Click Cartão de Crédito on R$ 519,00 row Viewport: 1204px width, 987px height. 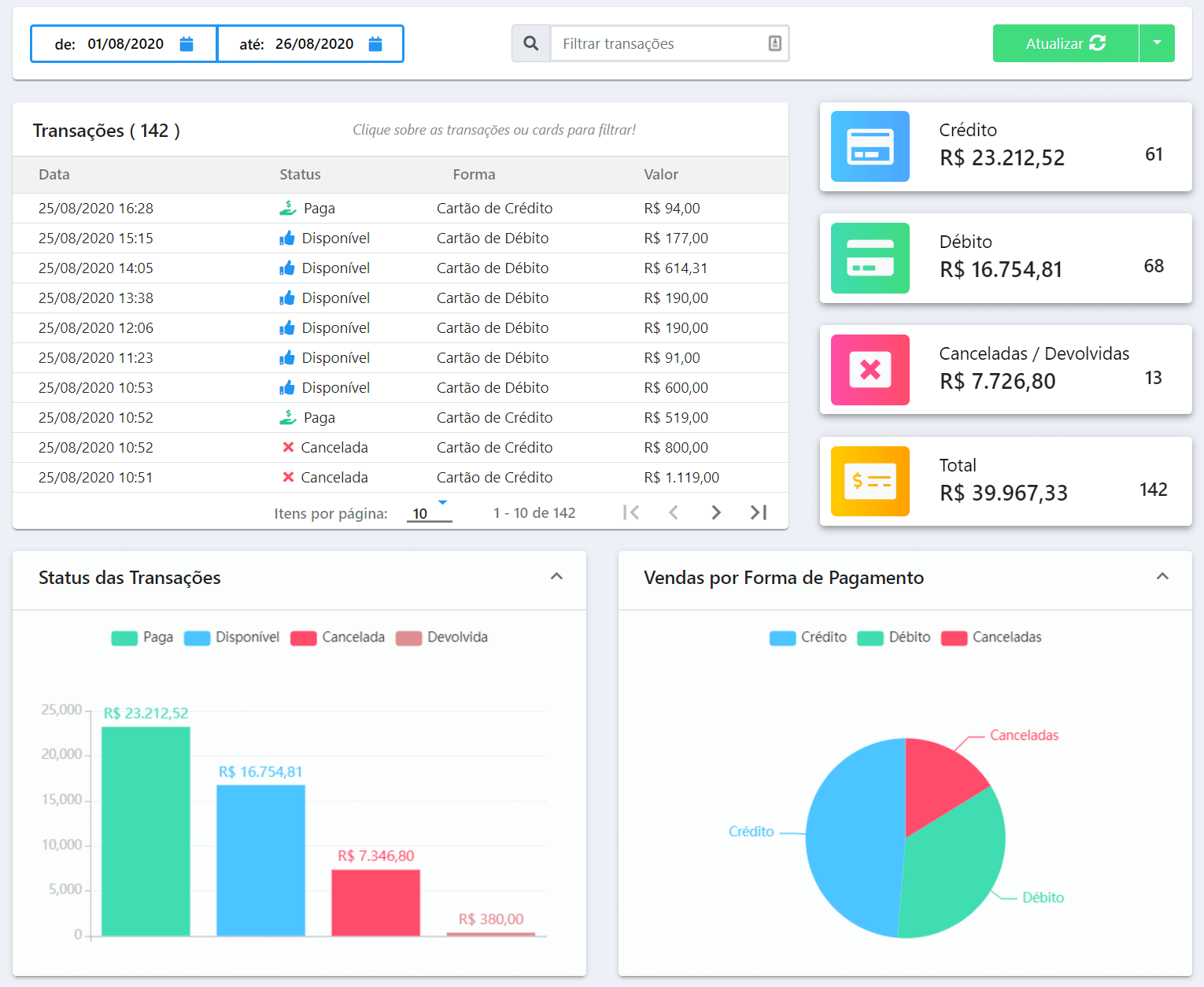(494, 418)
